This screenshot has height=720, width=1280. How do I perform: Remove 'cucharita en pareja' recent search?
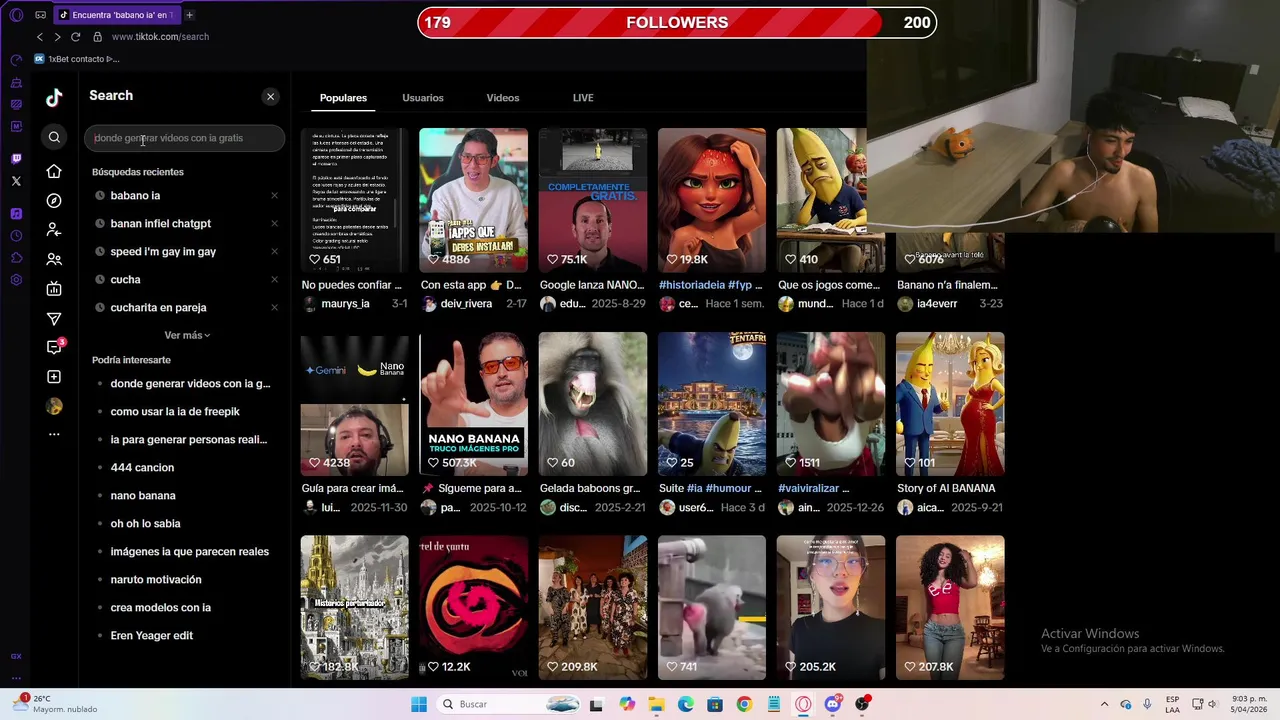tap(274, 308)
